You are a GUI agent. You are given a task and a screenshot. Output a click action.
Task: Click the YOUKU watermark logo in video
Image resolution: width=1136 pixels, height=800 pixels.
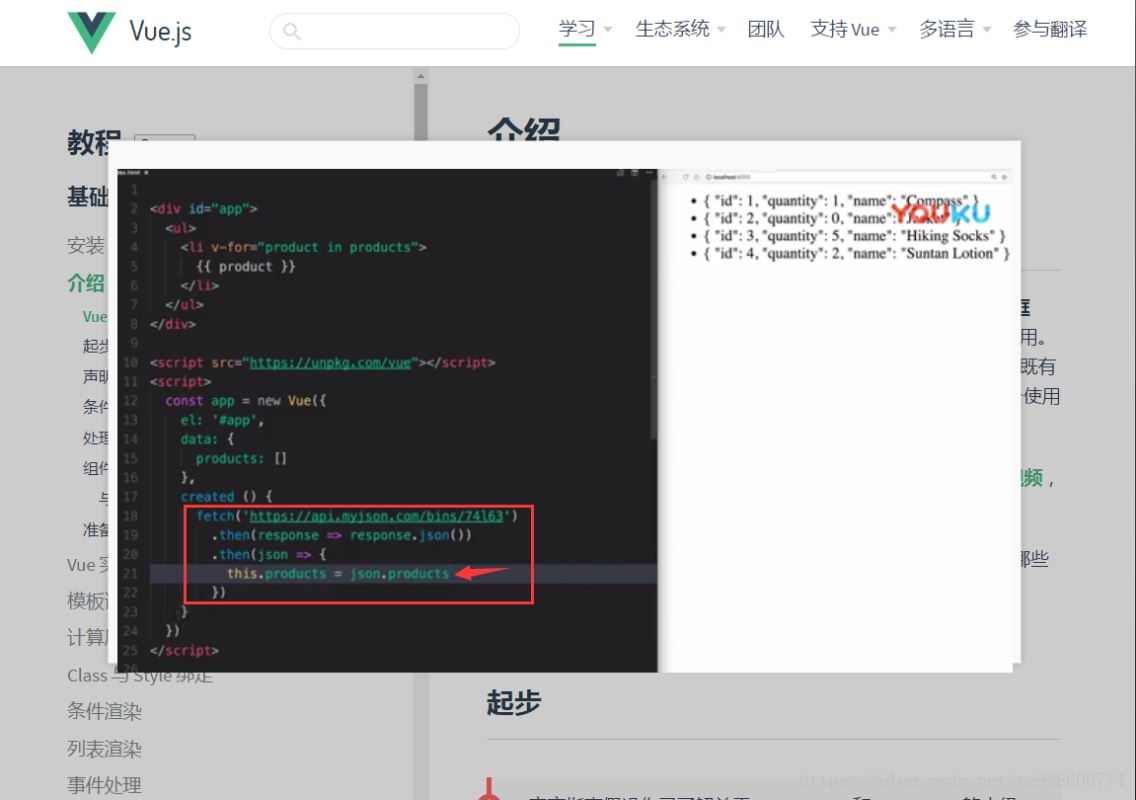941,212
